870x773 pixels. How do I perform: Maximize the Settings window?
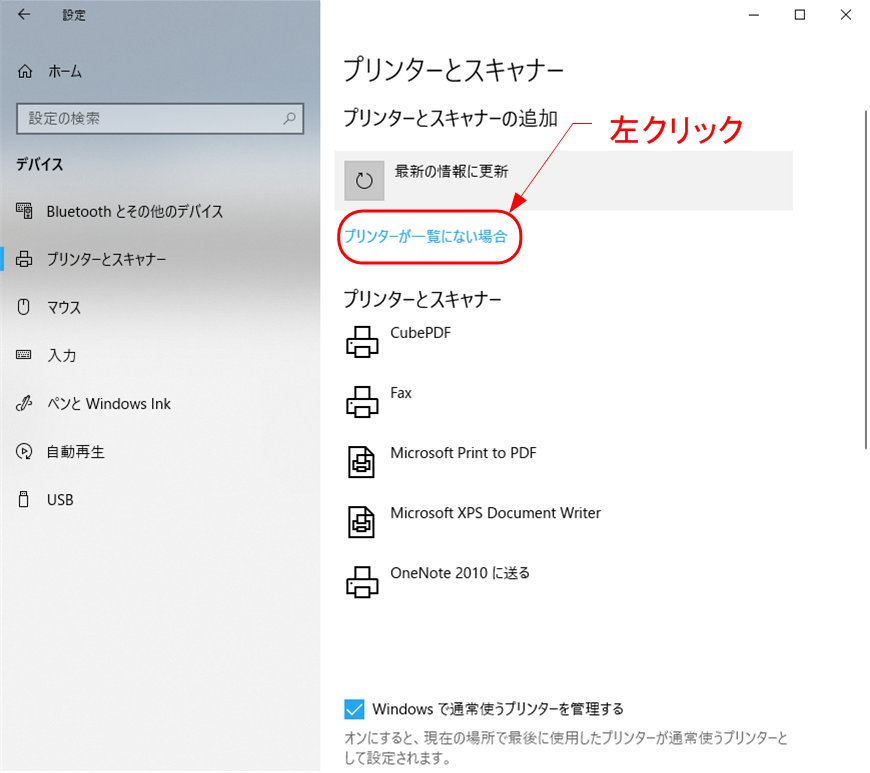pos(800,14)
